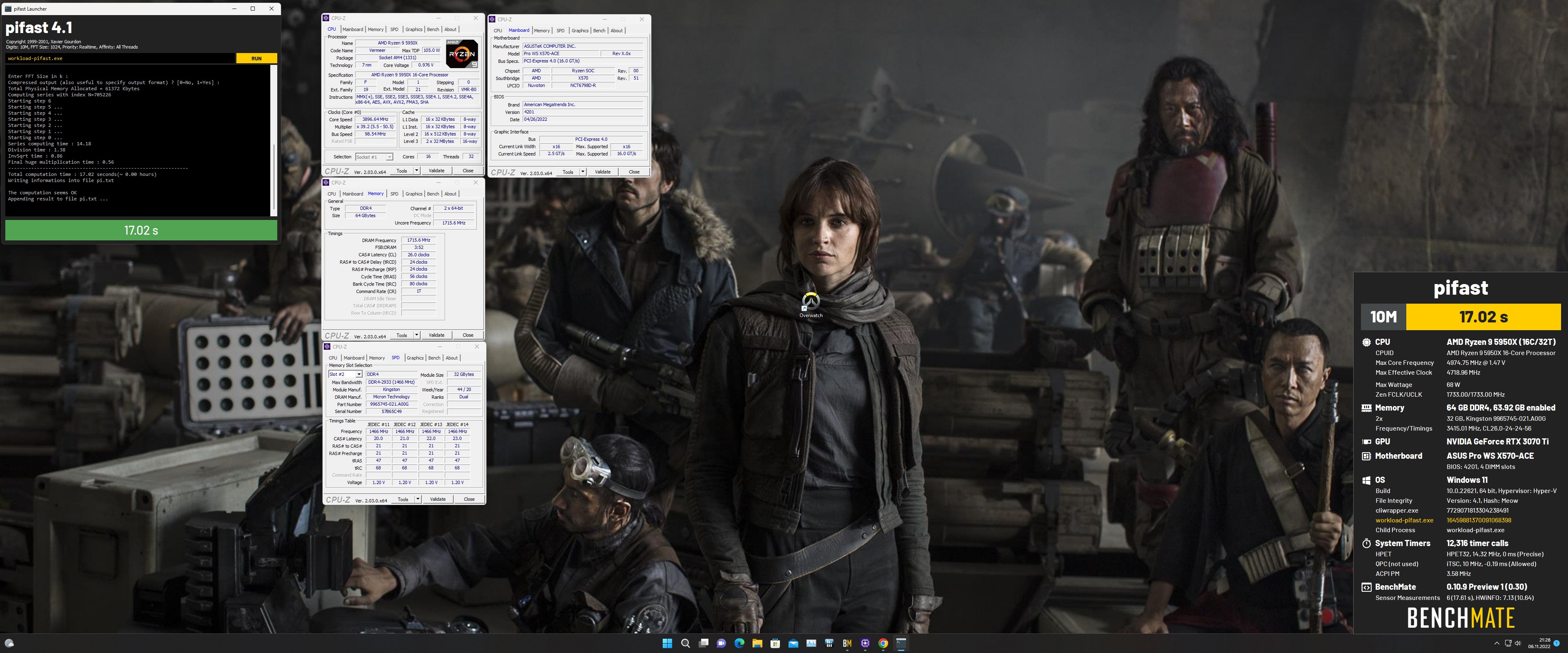Viewport: 1568px width, 653px height.
Task: Open volume control tray icon
Action: click(x=1517, y=643)
